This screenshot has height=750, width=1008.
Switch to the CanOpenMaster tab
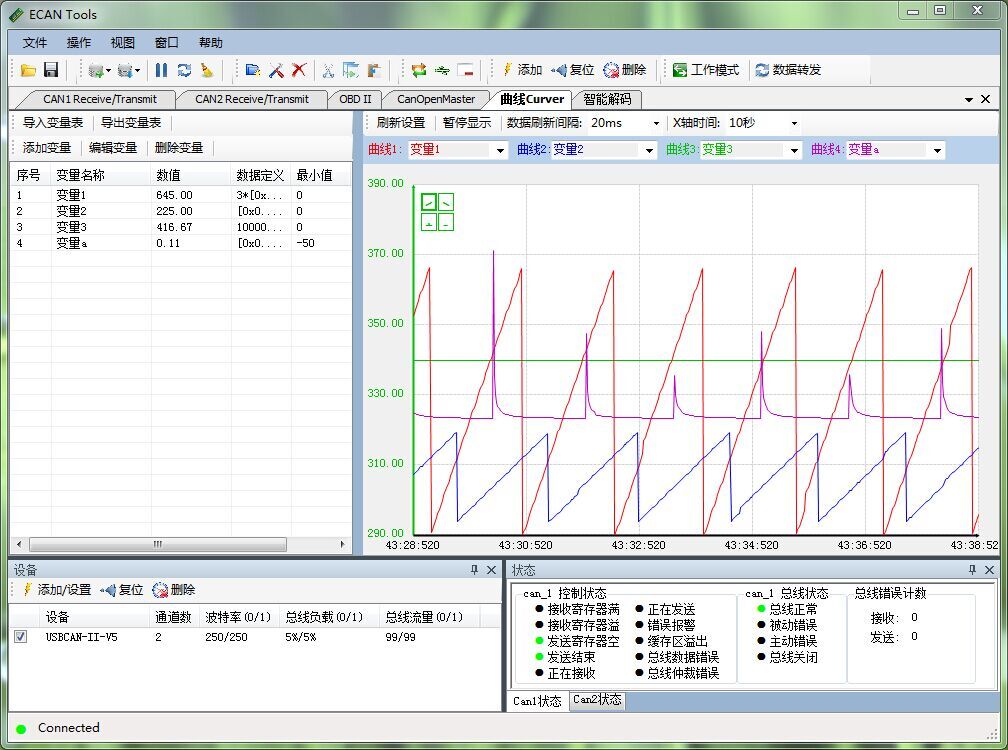tap(436, 99)
